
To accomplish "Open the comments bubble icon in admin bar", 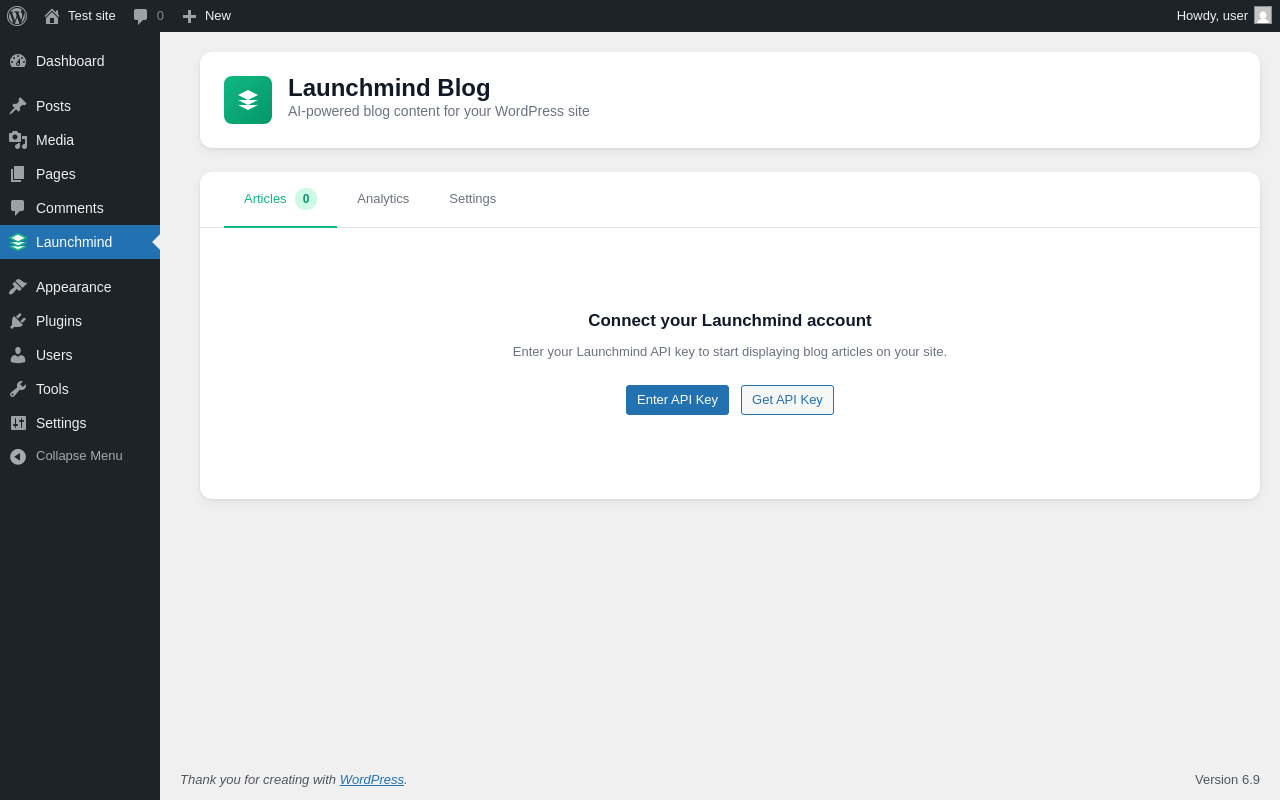I will click(140, 16).
